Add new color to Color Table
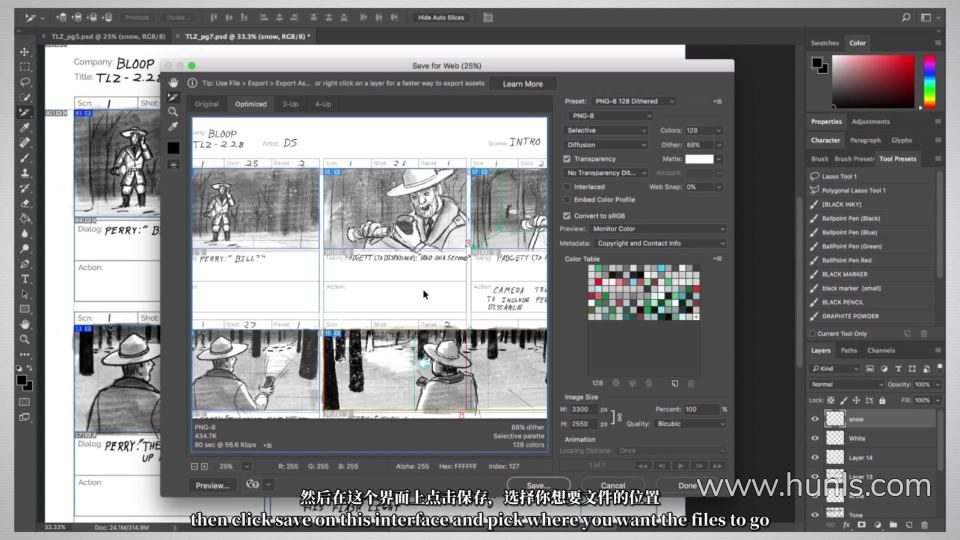This screenshot has height=540, width=960. (675, 383)
